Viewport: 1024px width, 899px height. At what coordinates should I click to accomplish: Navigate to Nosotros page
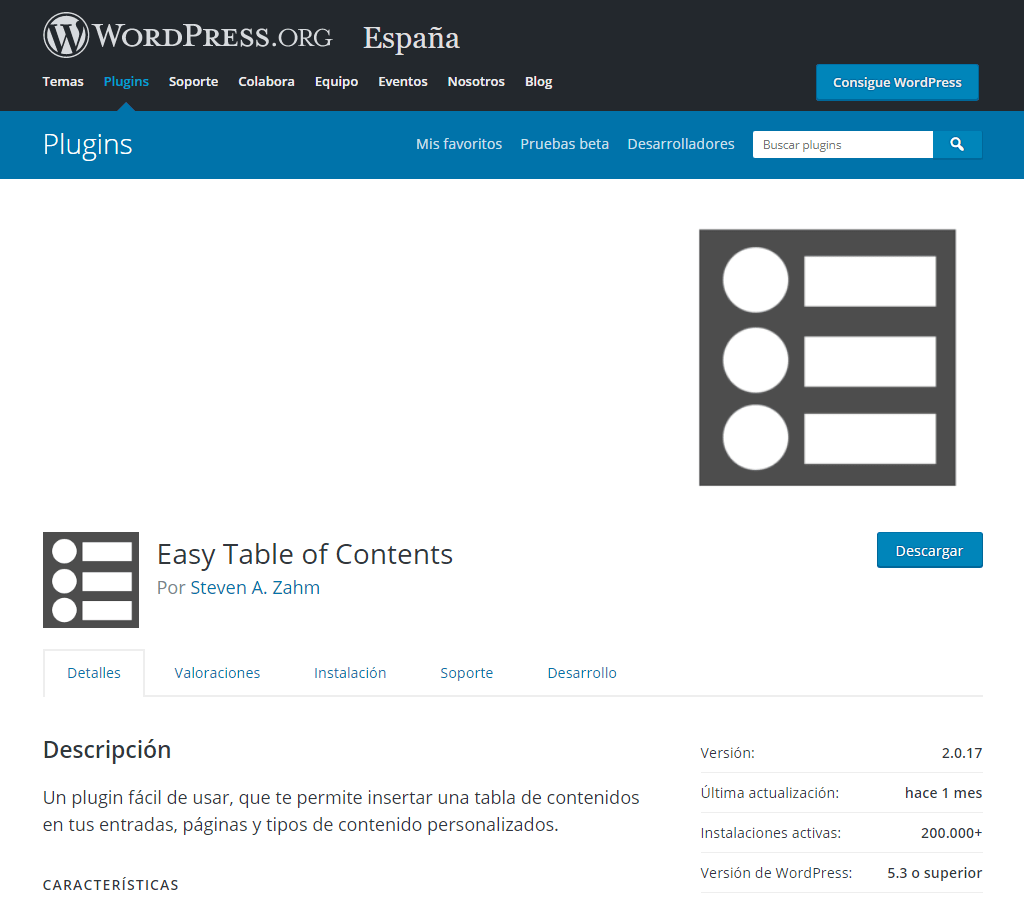(x=476, y=82)
